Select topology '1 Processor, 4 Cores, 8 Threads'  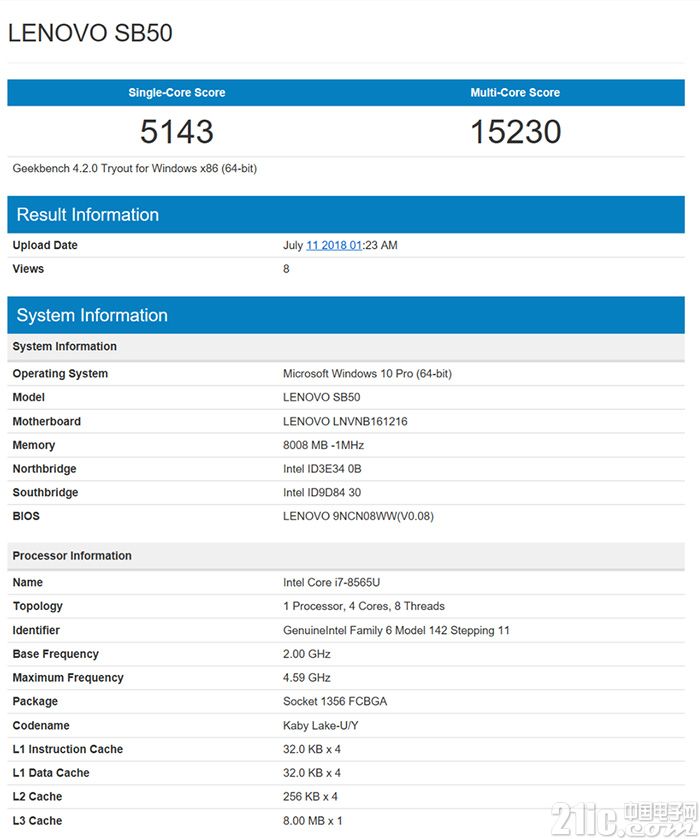pyautogui.click(x=364, y=606)
